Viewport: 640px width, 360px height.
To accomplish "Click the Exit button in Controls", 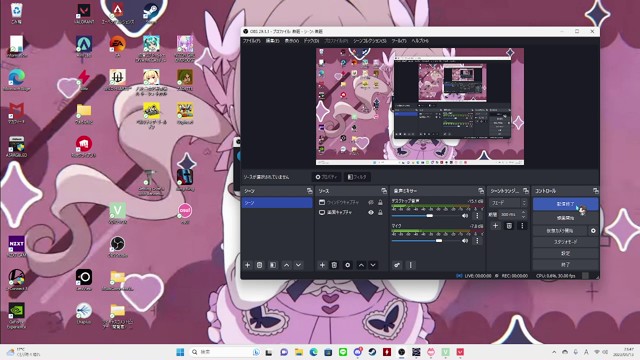I will 565,265.
